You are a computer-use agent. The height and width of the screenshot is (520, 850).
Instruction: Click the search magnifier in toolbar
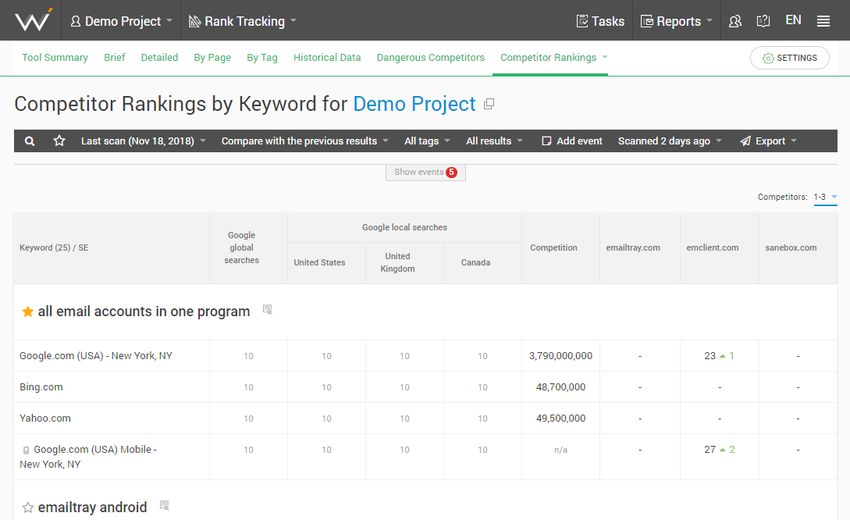tap(30, 141)
